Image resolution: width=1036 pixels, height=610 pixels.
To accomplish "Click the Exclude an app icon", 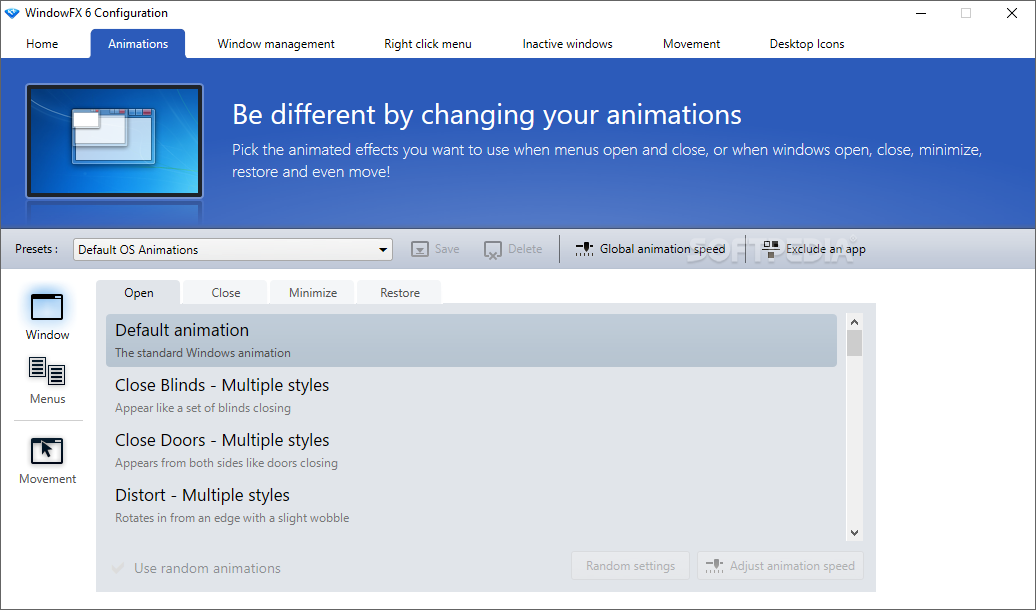I will click(770, 248).
